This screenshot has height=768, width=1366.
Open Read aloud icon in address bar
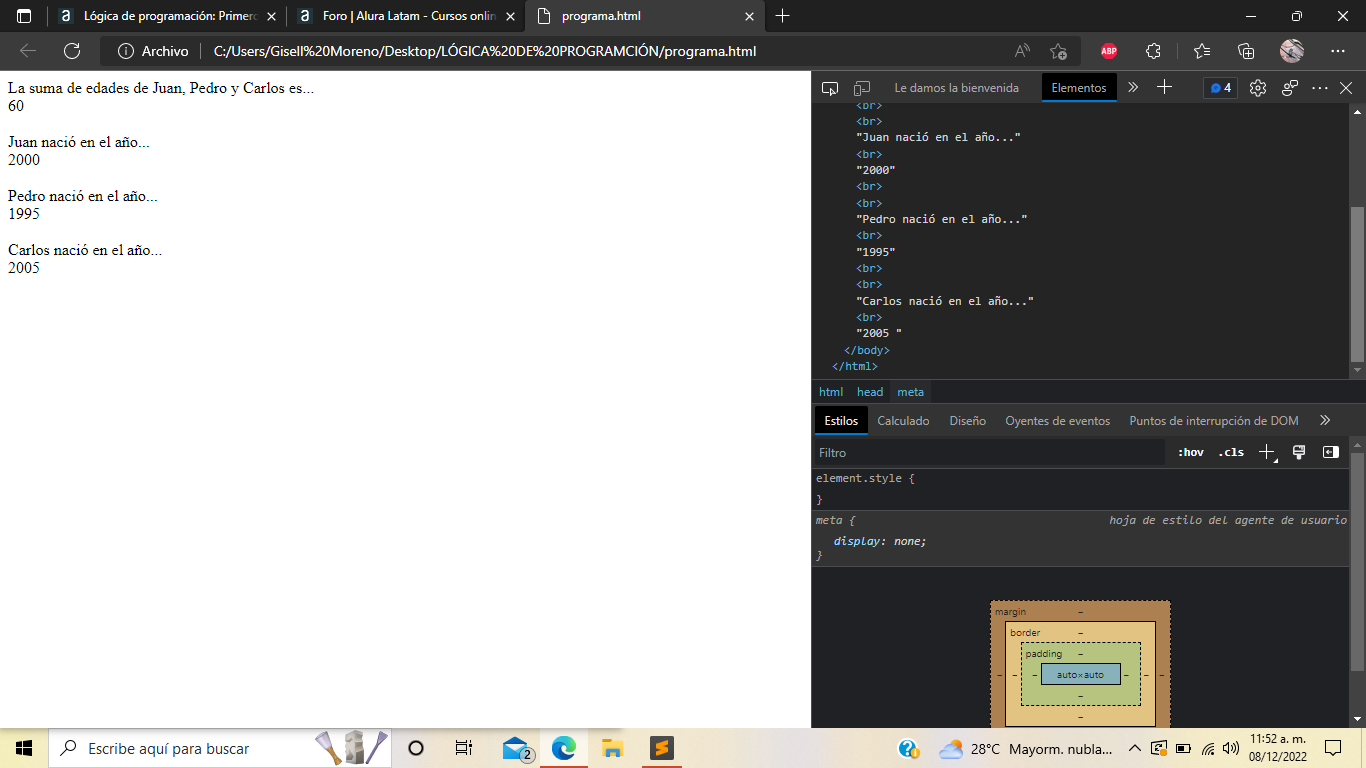1022,51
